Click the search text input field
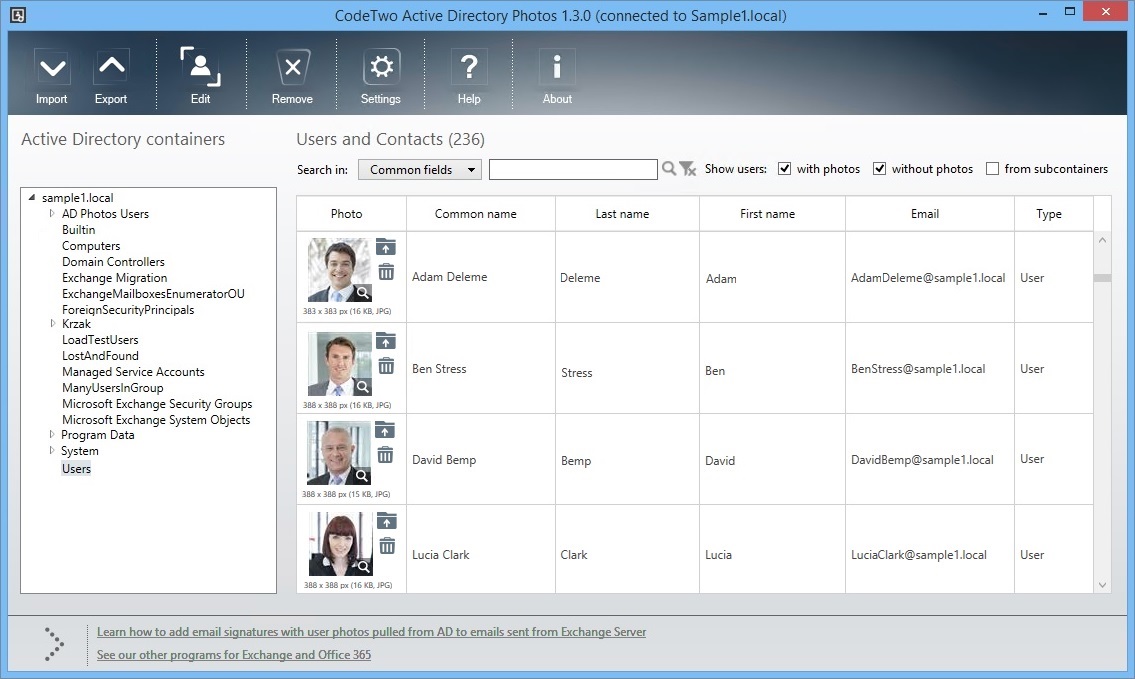Screen dimensions: 1135x679 pos(573,169)
